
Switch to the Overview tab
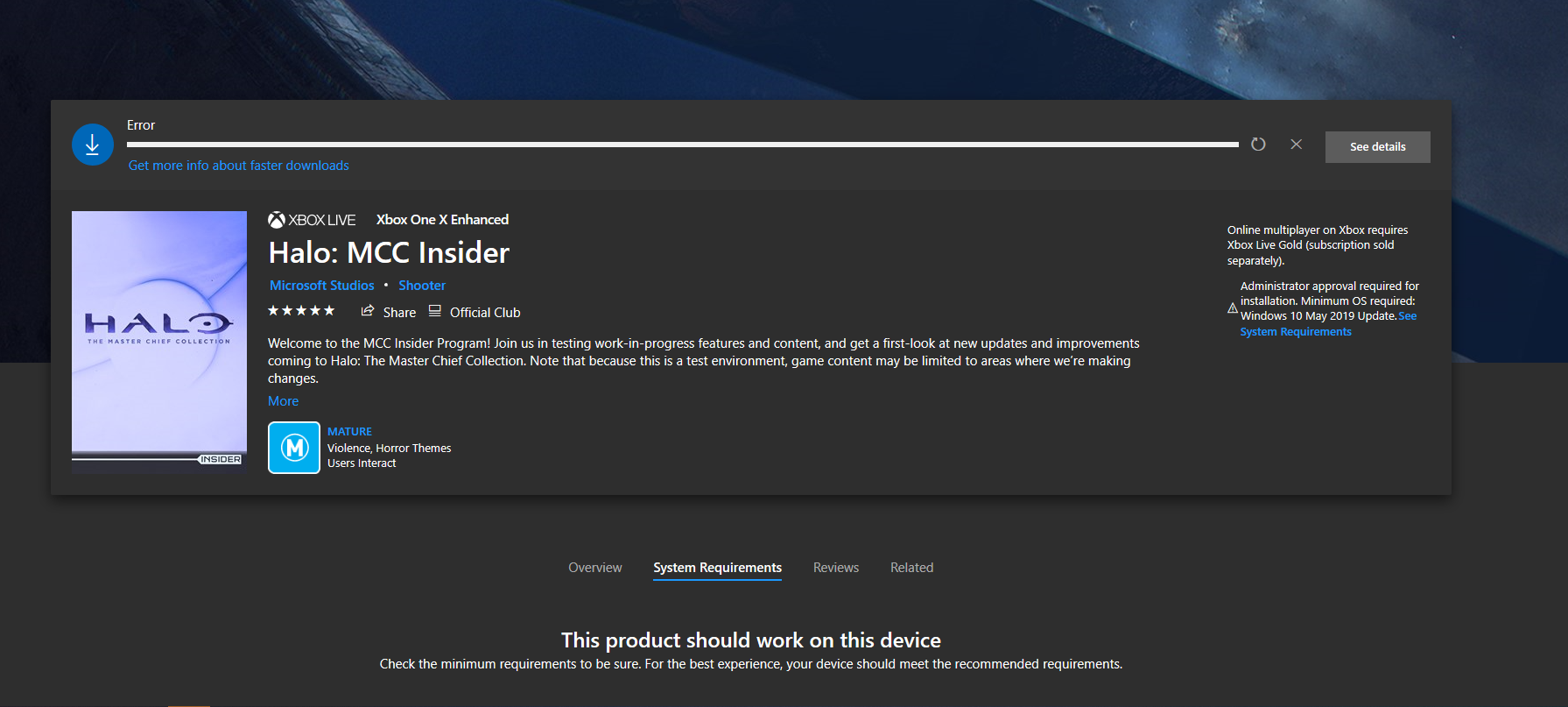coord(595,568)
